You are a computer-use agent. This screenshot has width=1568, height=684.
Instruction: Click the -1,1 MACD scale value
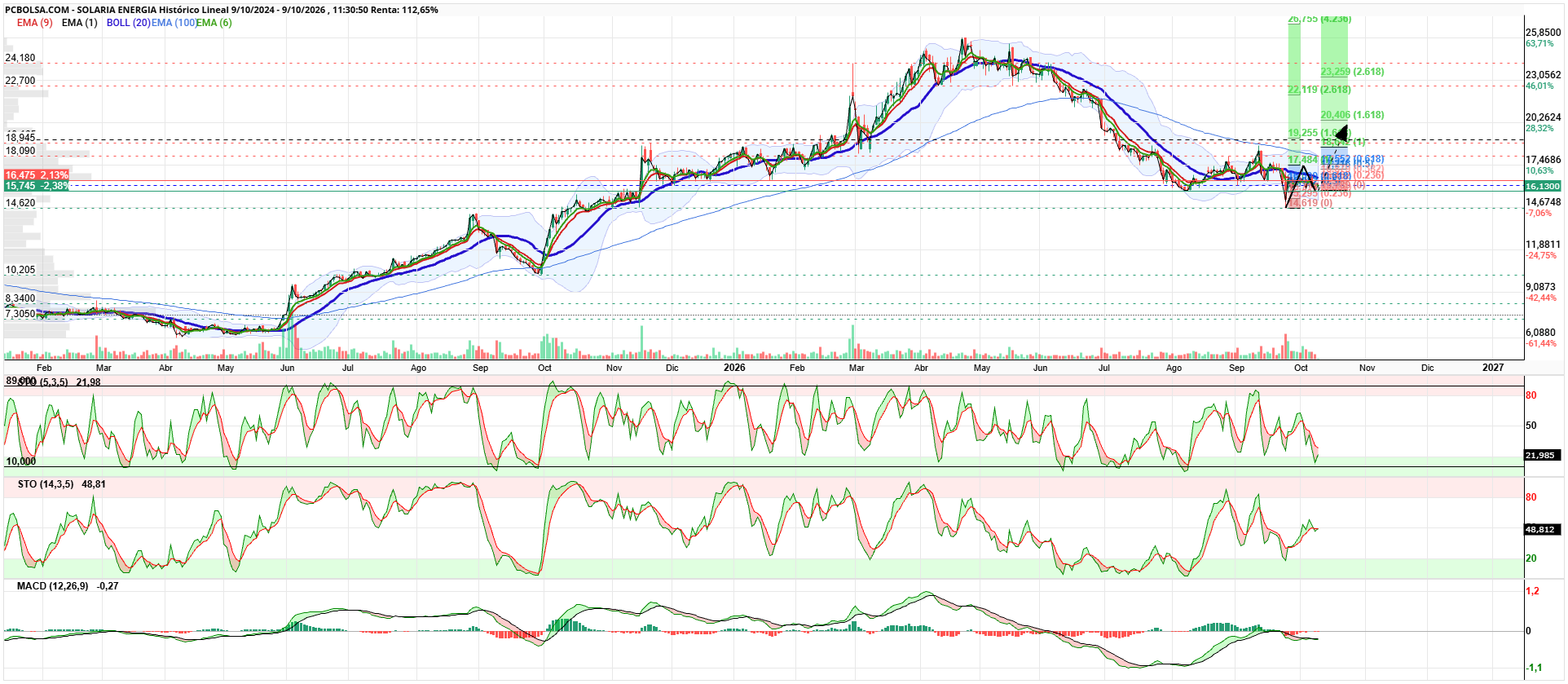pyautogui.click(x=1534, y=668)
